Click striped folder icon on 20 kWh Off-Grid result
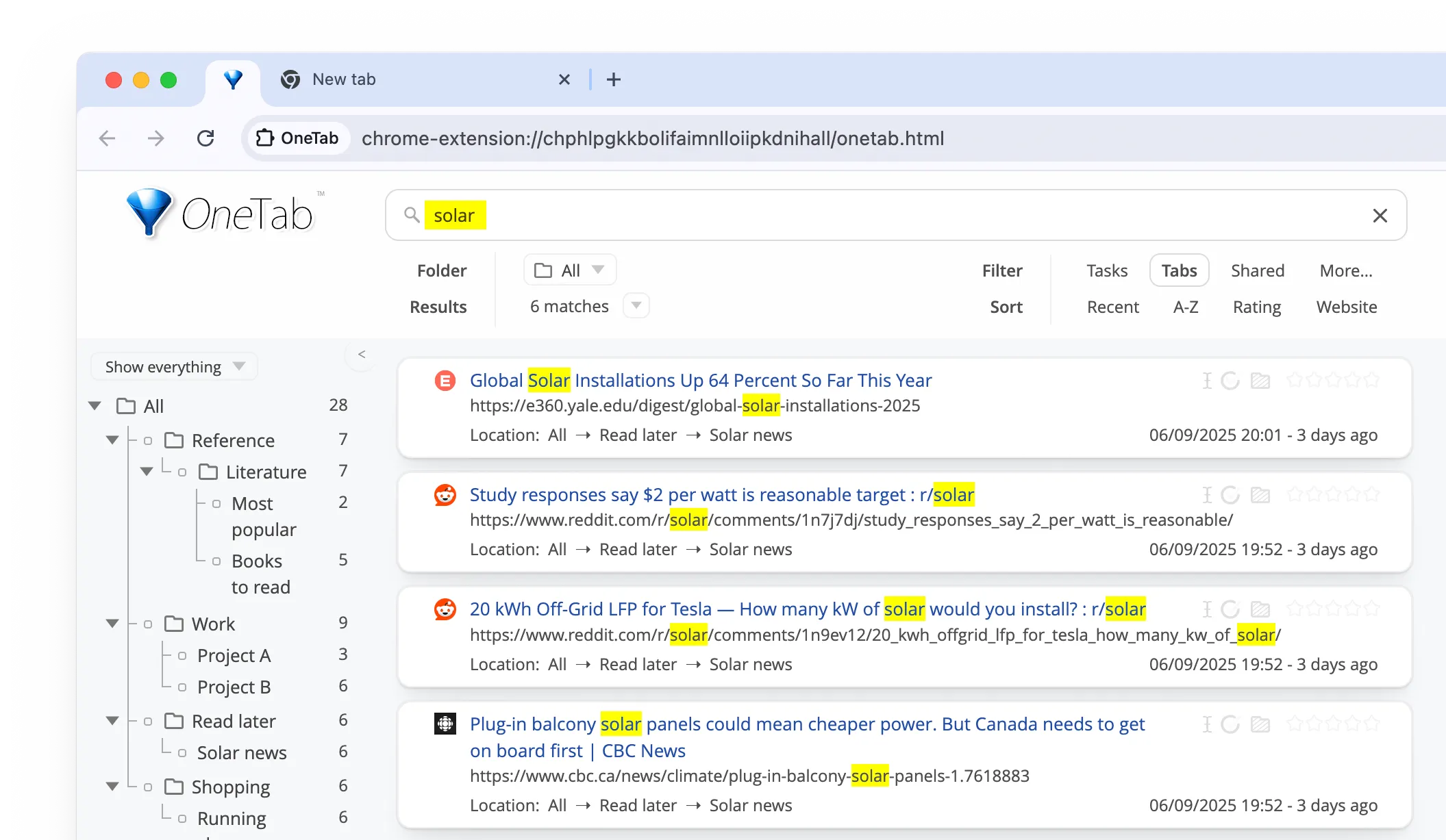Image resolution: width=1446 pixels, height=840 pixels. (1260, 609)
